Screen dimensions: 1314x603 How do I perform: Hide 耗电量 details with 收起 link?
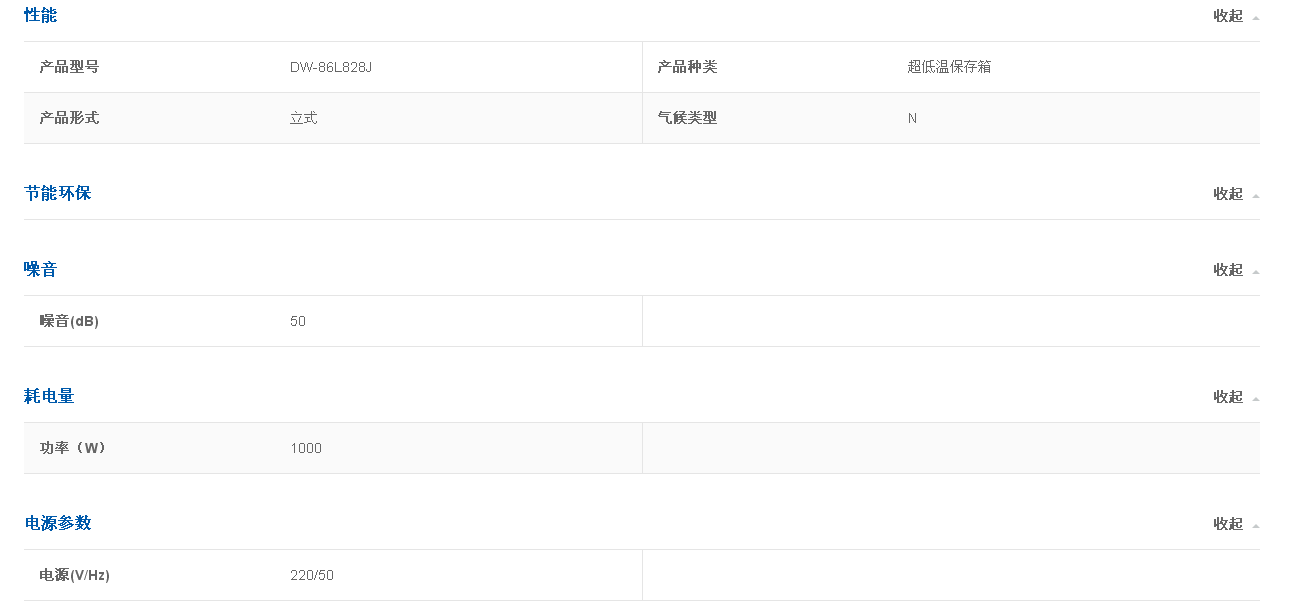coord(1227,397)
